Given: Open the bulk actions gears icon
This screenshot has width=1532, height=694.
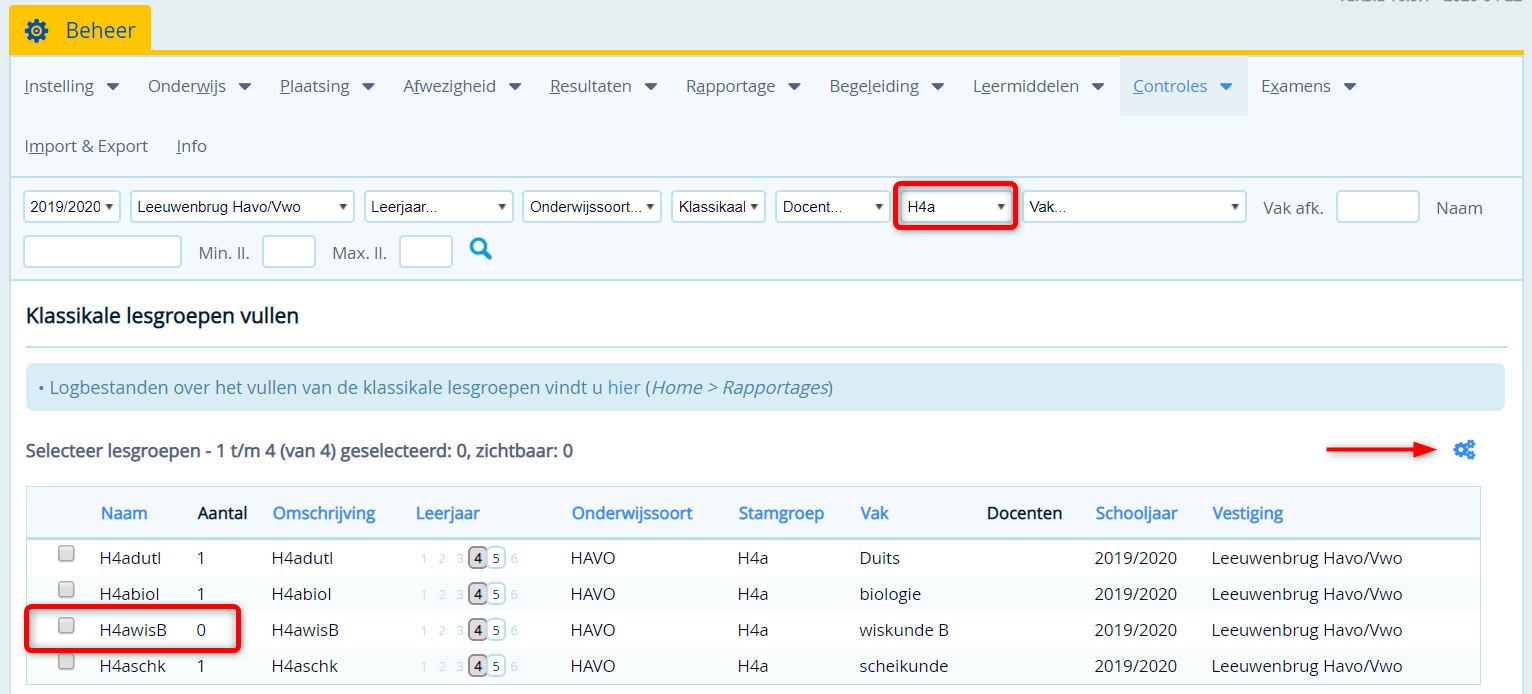Looking at the screenshot, I should click(x=1464, y=450).
